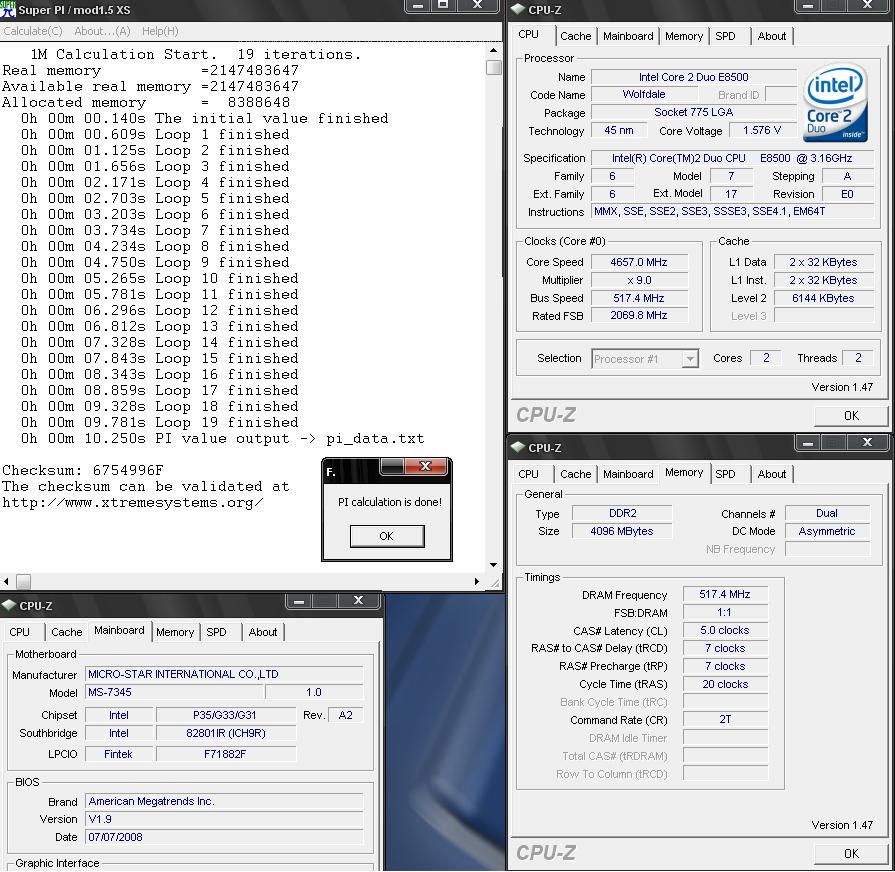Select CPU tab in top CPU-Z window

[529, 34]
